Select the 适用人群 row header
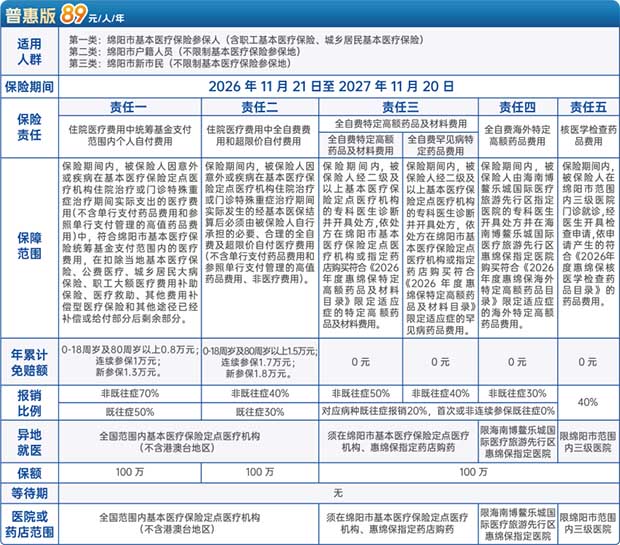620x545 pixels. tap(29, 51)
